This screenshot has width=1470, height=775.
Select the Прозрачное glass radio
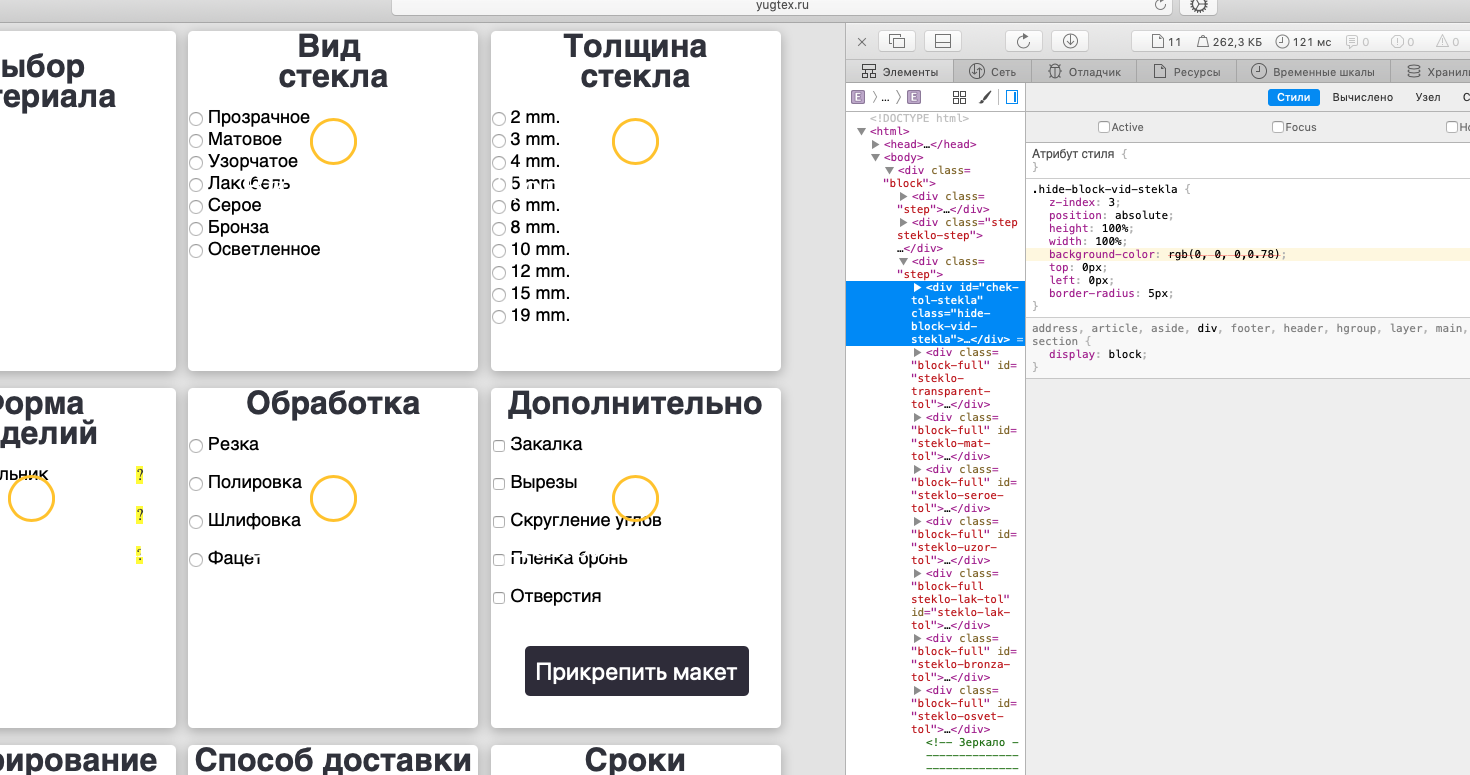pyautogui.click(x=197, y=119)
